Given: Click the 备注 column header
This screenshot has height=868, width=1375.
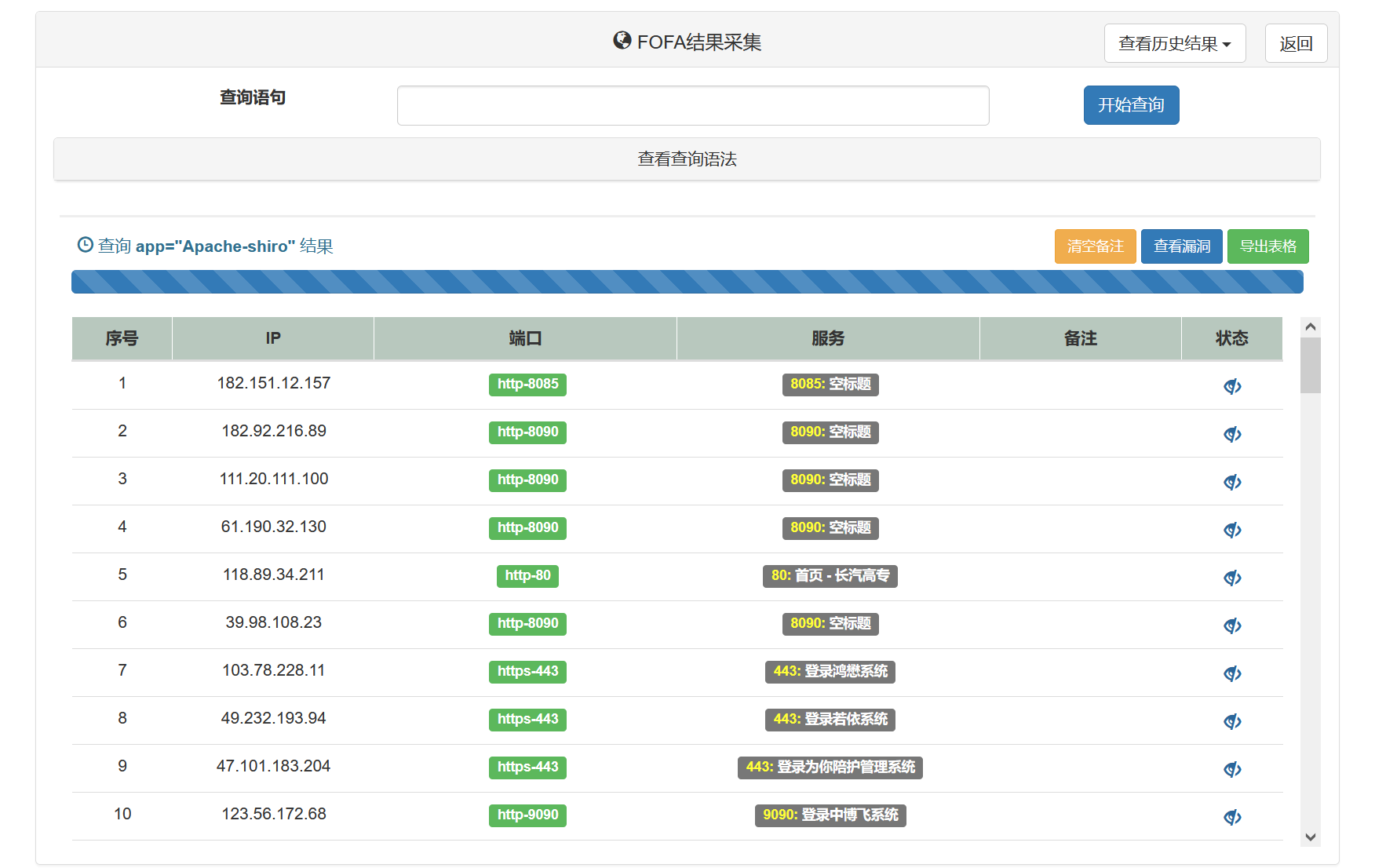Looking at the screenshot, I should [1081, 338].
